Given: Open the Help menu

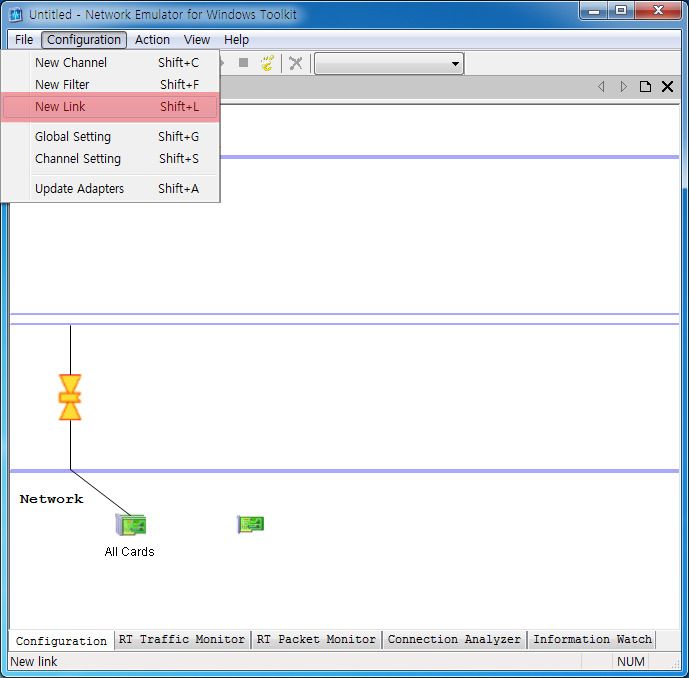Looking at the screenshot, I should click(236, 40).
